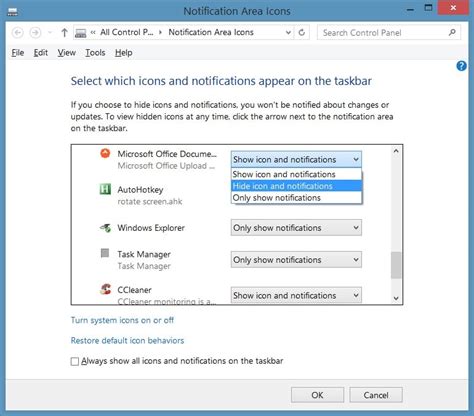The width and height of the screenshot is (474, 416).
Task: Open the Tools menu
Action: (x=95, y=53)
